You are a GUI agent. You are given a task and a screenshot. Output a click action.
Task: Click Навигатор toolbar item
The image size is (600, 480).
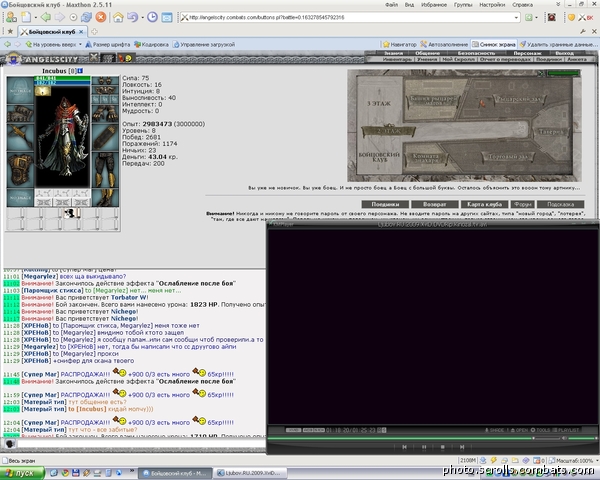tap(399, 44)
